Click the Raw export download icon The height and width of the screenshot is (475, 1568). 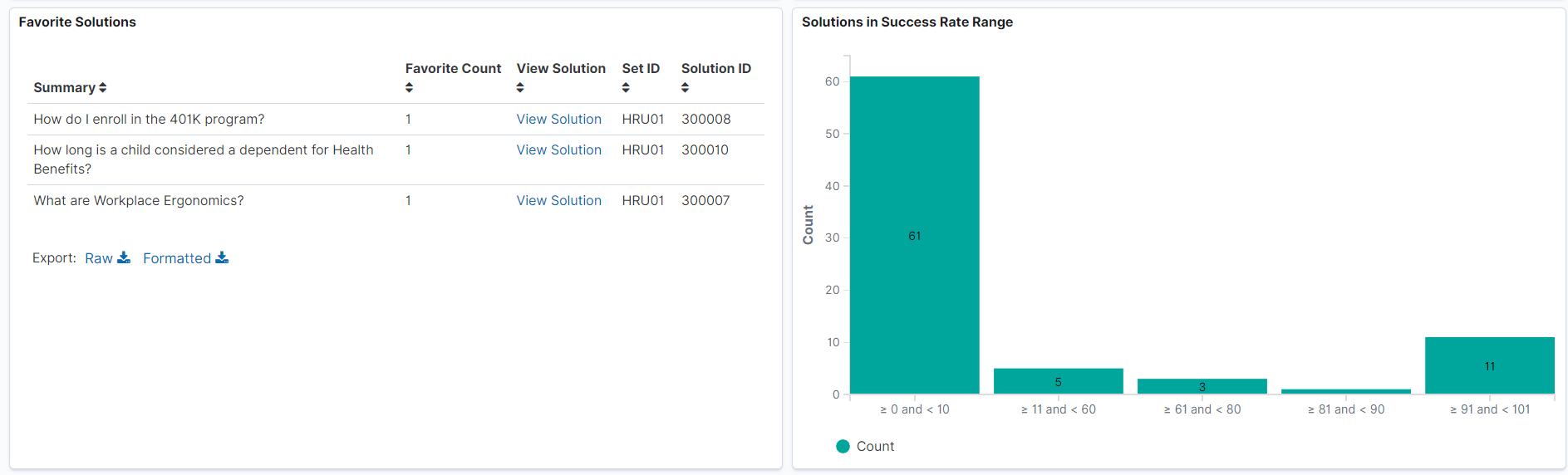tap(124, 258)
